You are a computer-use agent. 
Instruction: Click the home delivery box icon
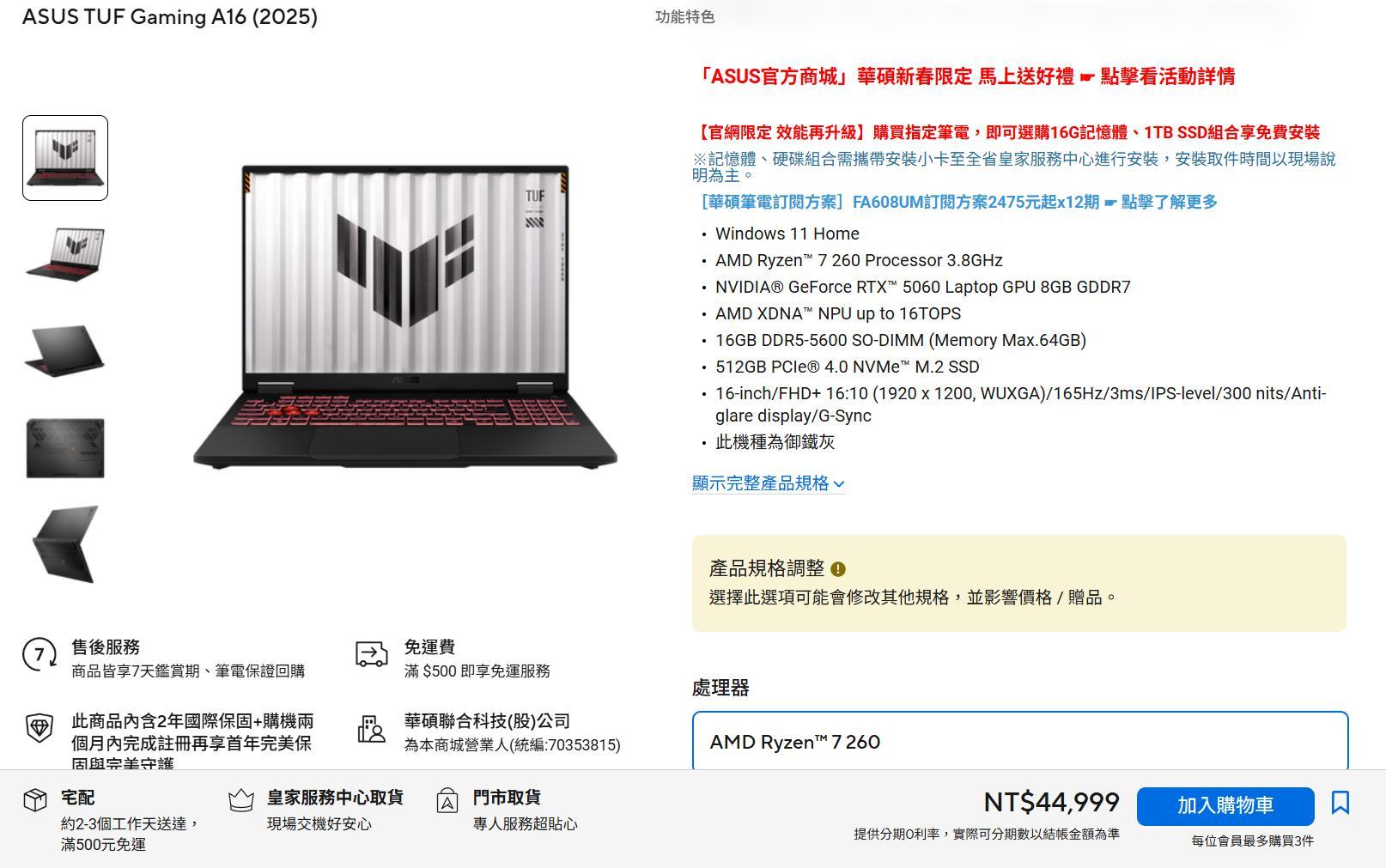[35, 800]
